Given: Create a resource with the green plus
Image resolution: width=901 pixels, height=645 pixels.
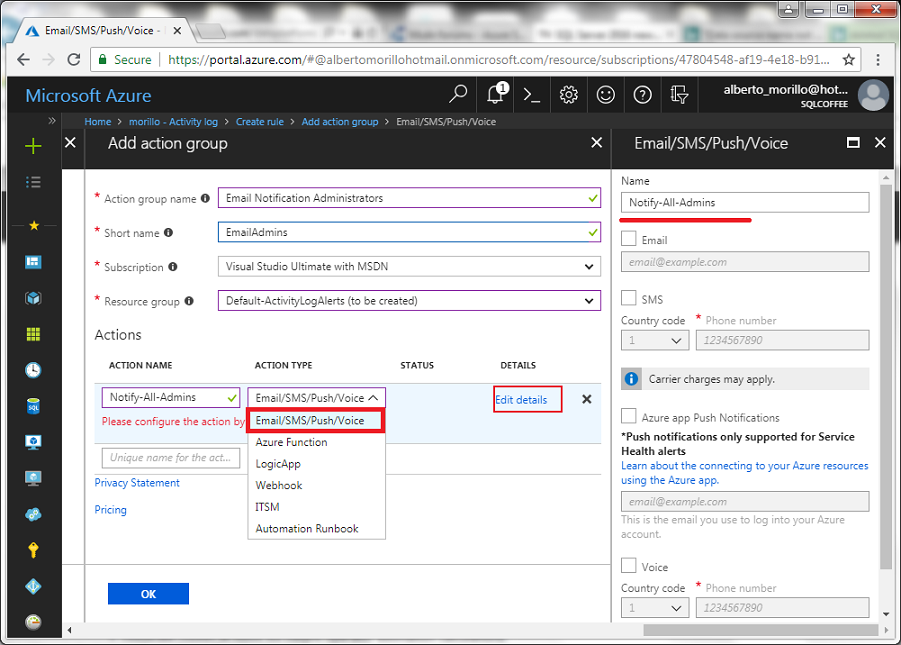Looking at the screenshot, I should (33, 146).
